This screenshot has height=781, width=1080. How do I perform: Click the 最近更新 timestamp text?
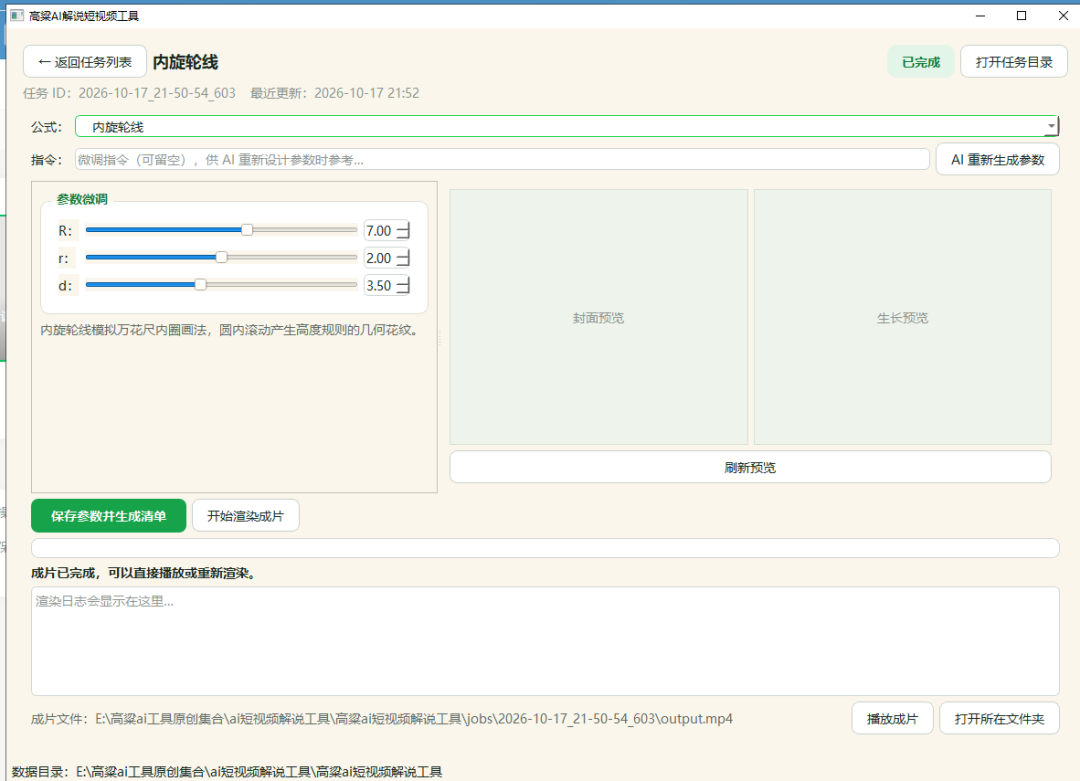click(x=335, y=93)
